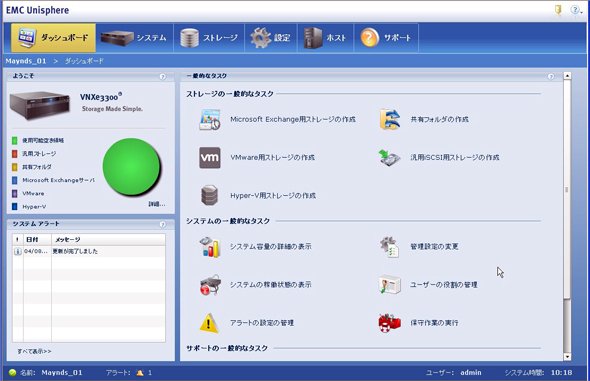Open 管理設定の変更 link

[434, 246]
